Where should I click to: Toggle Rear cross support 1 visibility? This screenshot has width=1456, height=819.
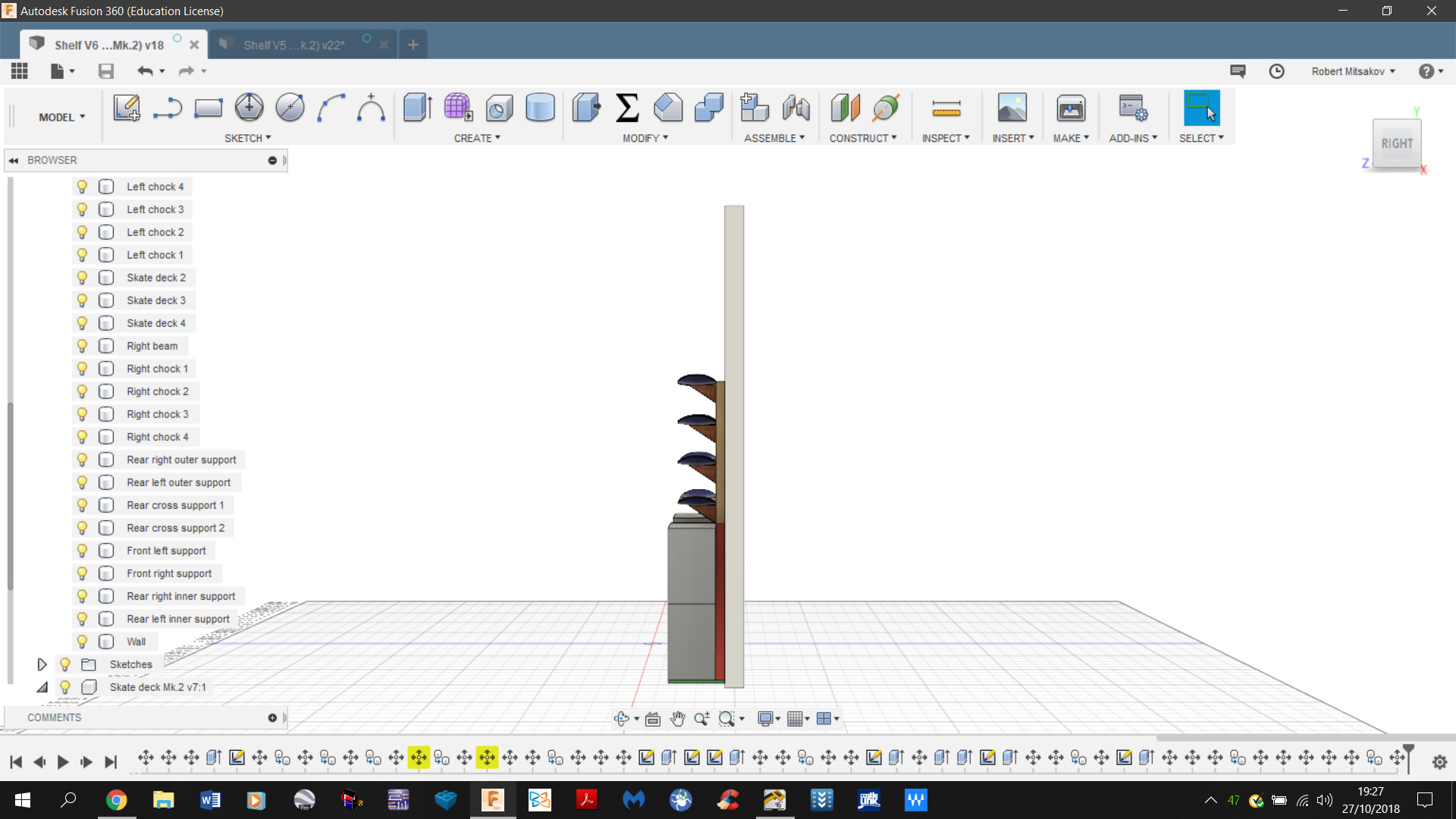pos(82,505)
